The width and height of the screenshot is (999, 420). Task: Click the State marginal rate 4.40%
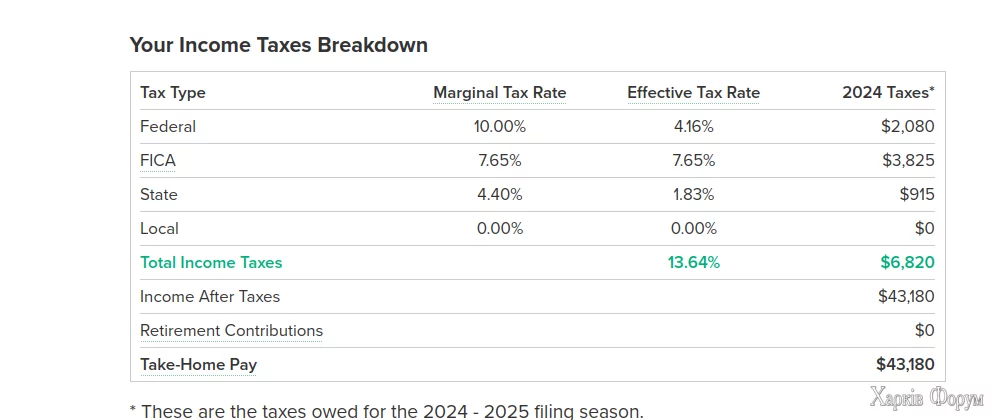[x=499, y=195]
